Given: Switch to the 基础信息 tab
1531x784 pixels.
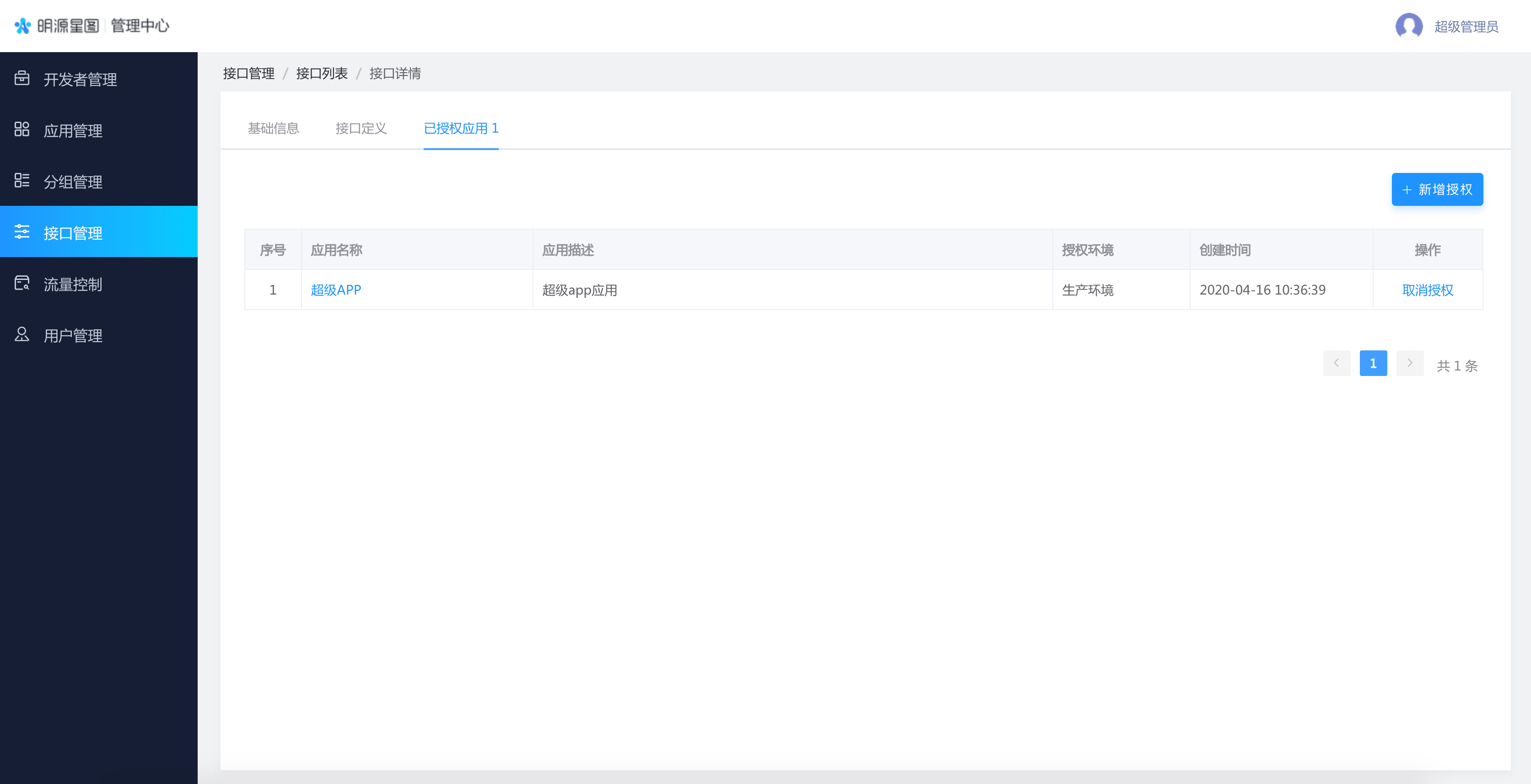Looking at the screenshot, I should pos(273,128).
